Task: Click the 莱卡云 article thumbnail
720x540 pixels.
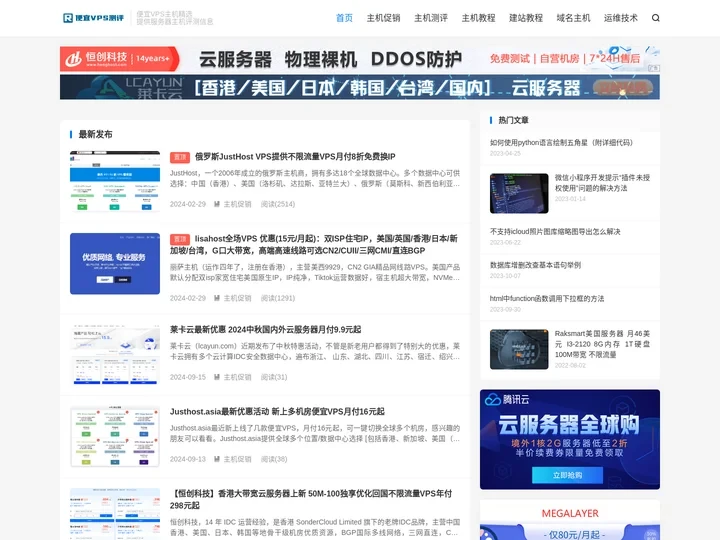Action: 115,354
